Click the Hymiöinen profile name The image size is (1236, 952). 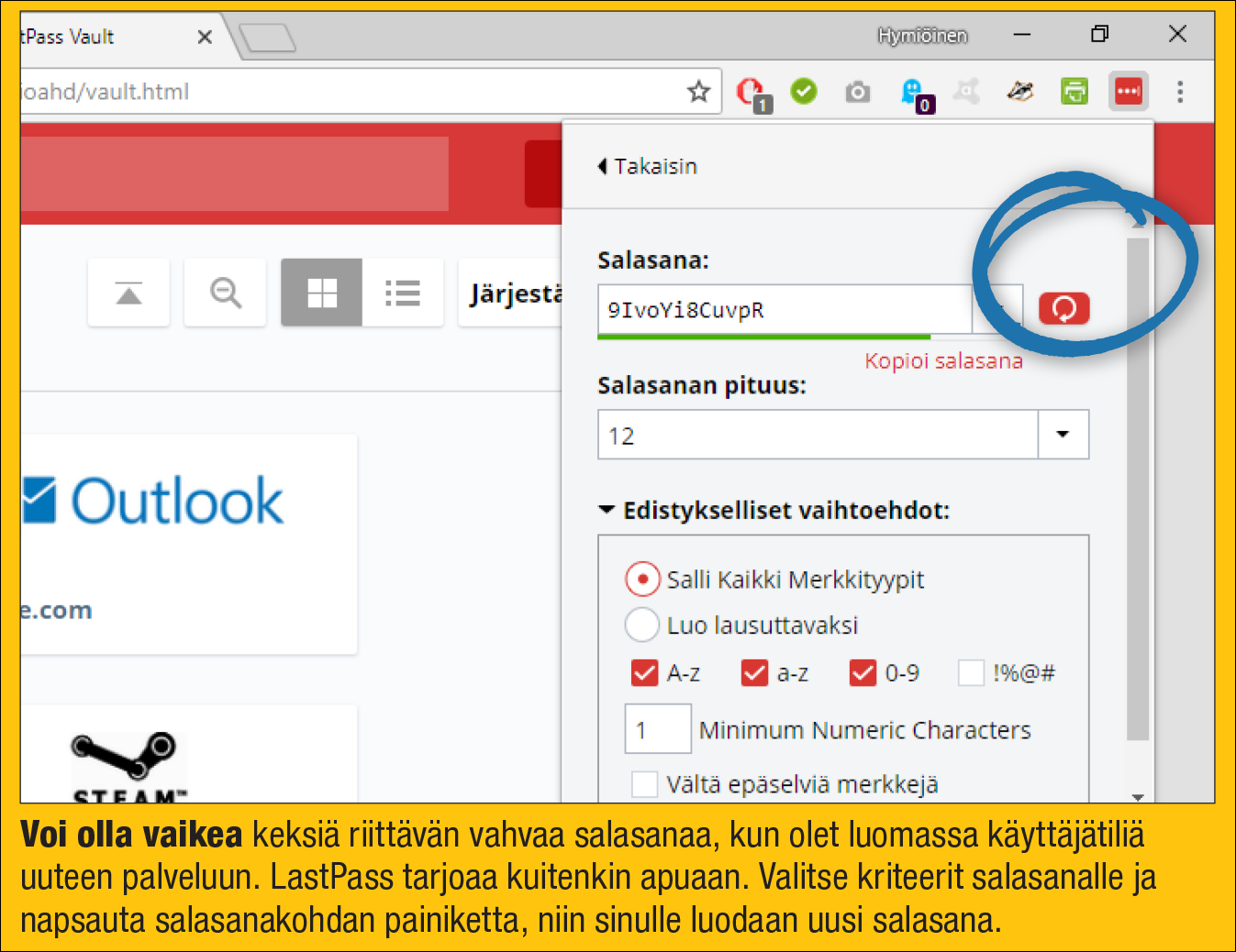(x=922, y=36)
